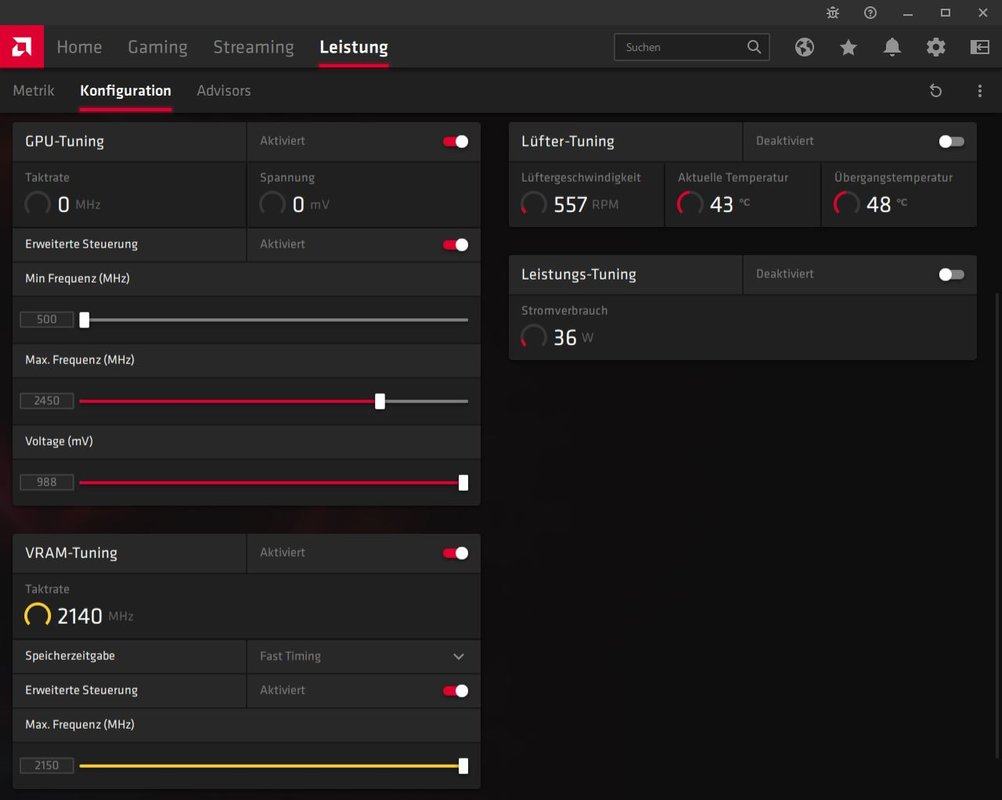Open the Advisors sub-tab
This screenshot has height=800, width=1002.
(x=224, y=91)
